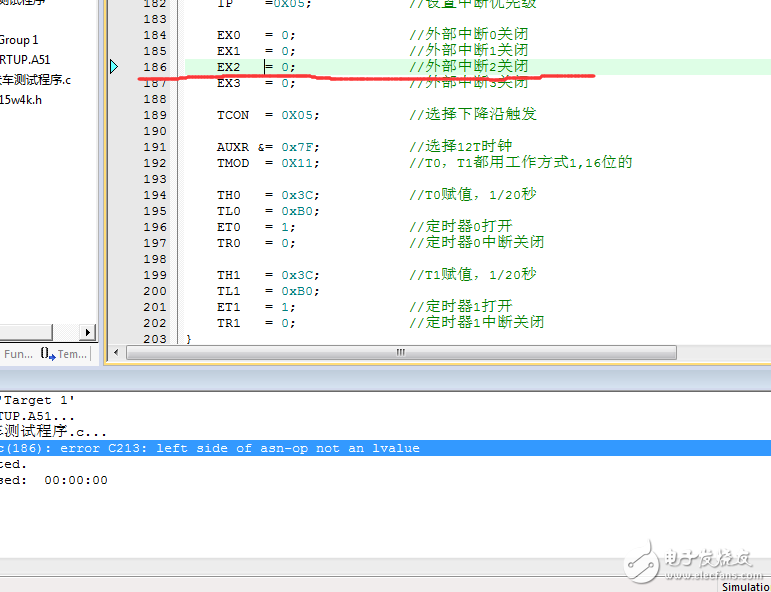Click the comment 定时器1打开
Screen dimensions: 771x592
pos(461,306)
